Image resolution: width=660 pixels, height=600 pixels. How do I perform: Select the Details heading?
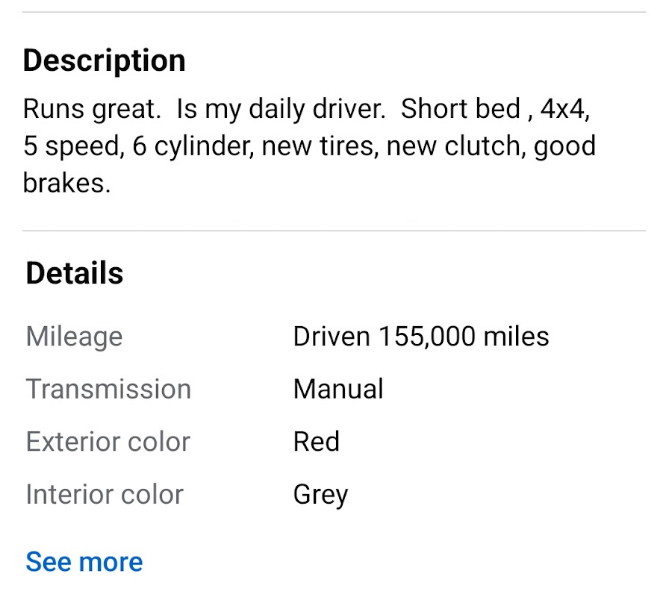coord(75,273)
